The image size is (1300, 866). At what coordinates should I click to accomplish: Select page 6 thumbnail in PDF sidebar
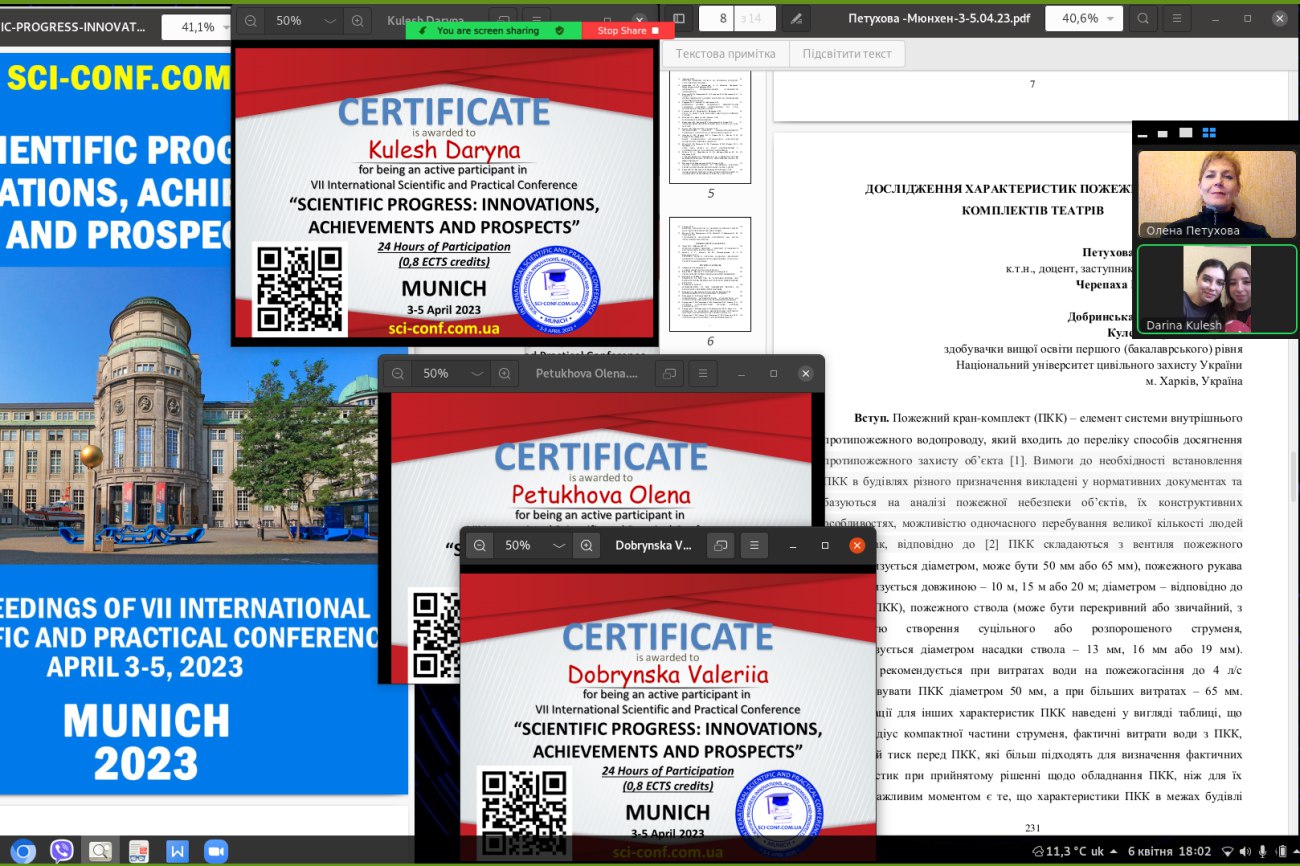pos(710,275)
